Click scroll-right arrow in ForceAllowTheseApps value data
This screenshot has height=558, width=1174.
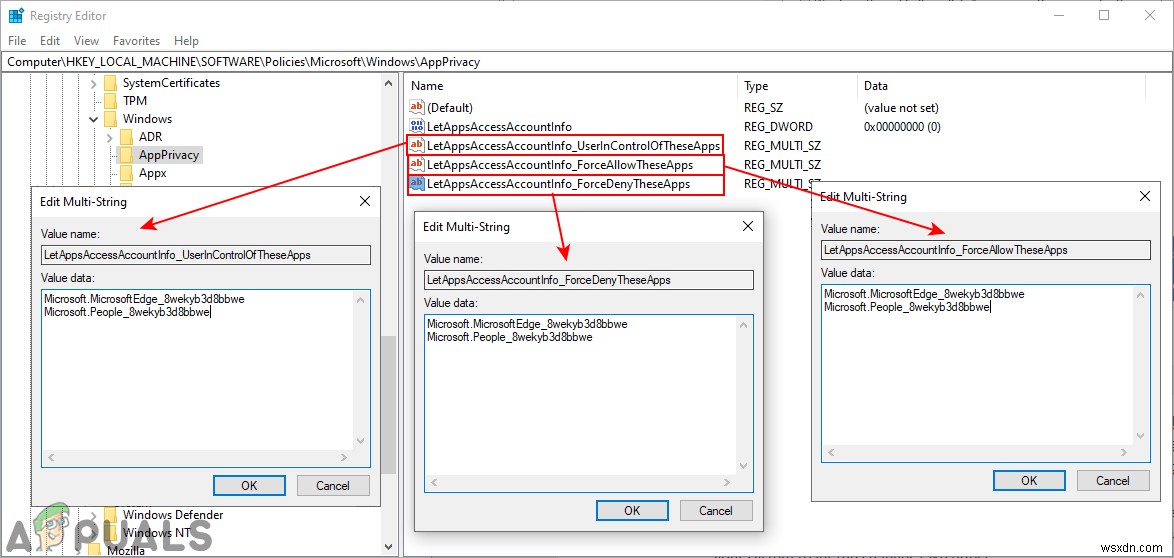pos(1125,452)
